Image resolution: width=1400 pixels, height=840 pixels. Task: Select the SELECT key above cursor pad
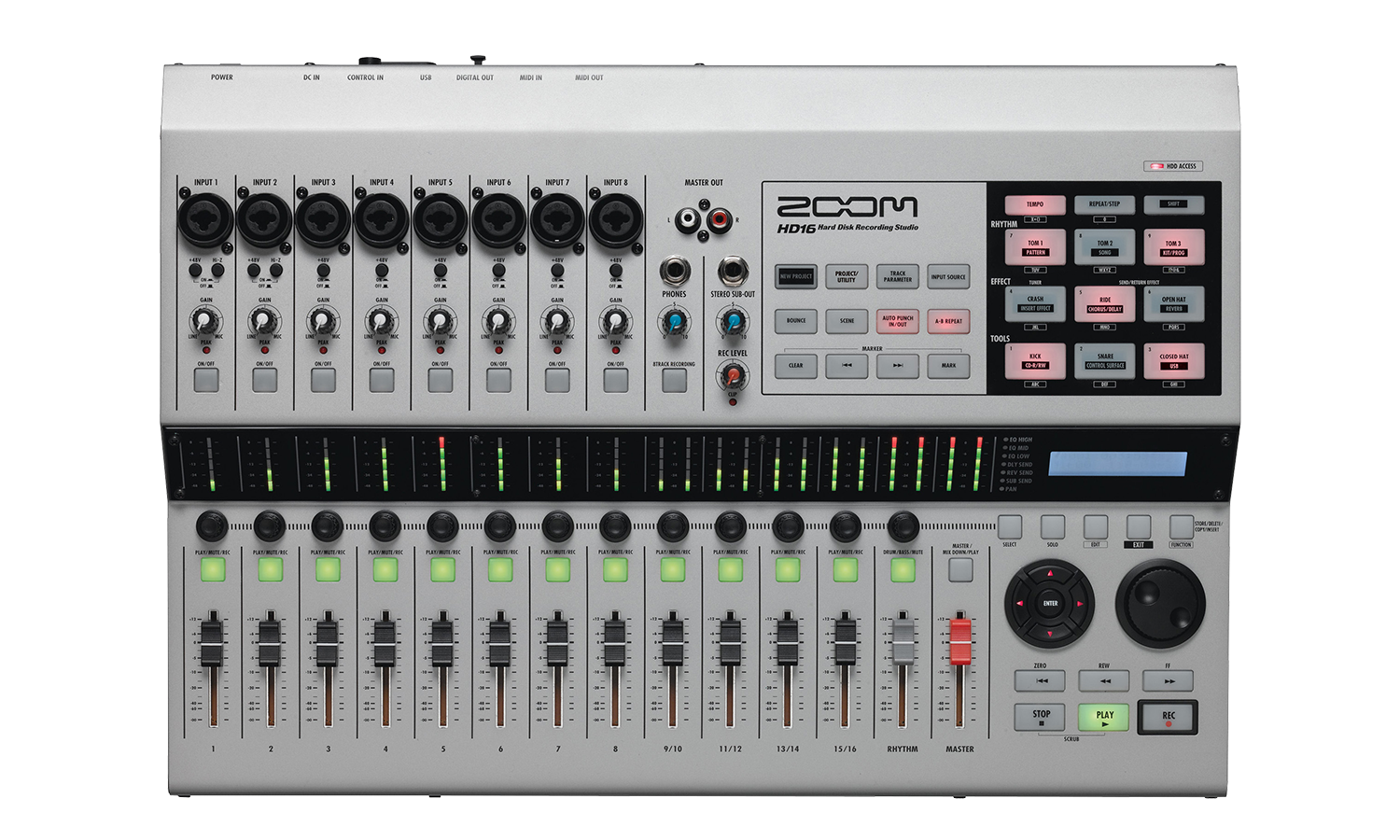[1010, 526]
